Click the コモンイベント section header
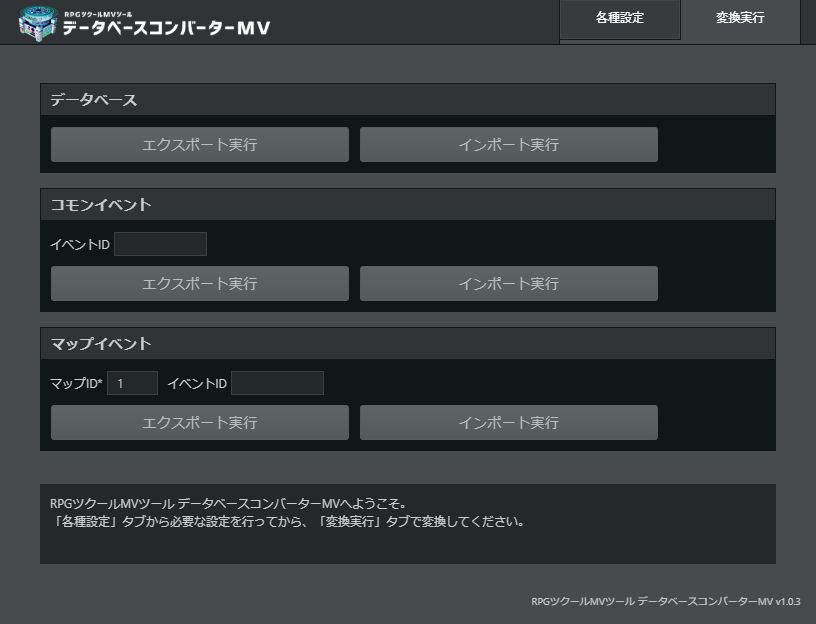The width and height of the screenshot is (816, 624). pos(407,205)
